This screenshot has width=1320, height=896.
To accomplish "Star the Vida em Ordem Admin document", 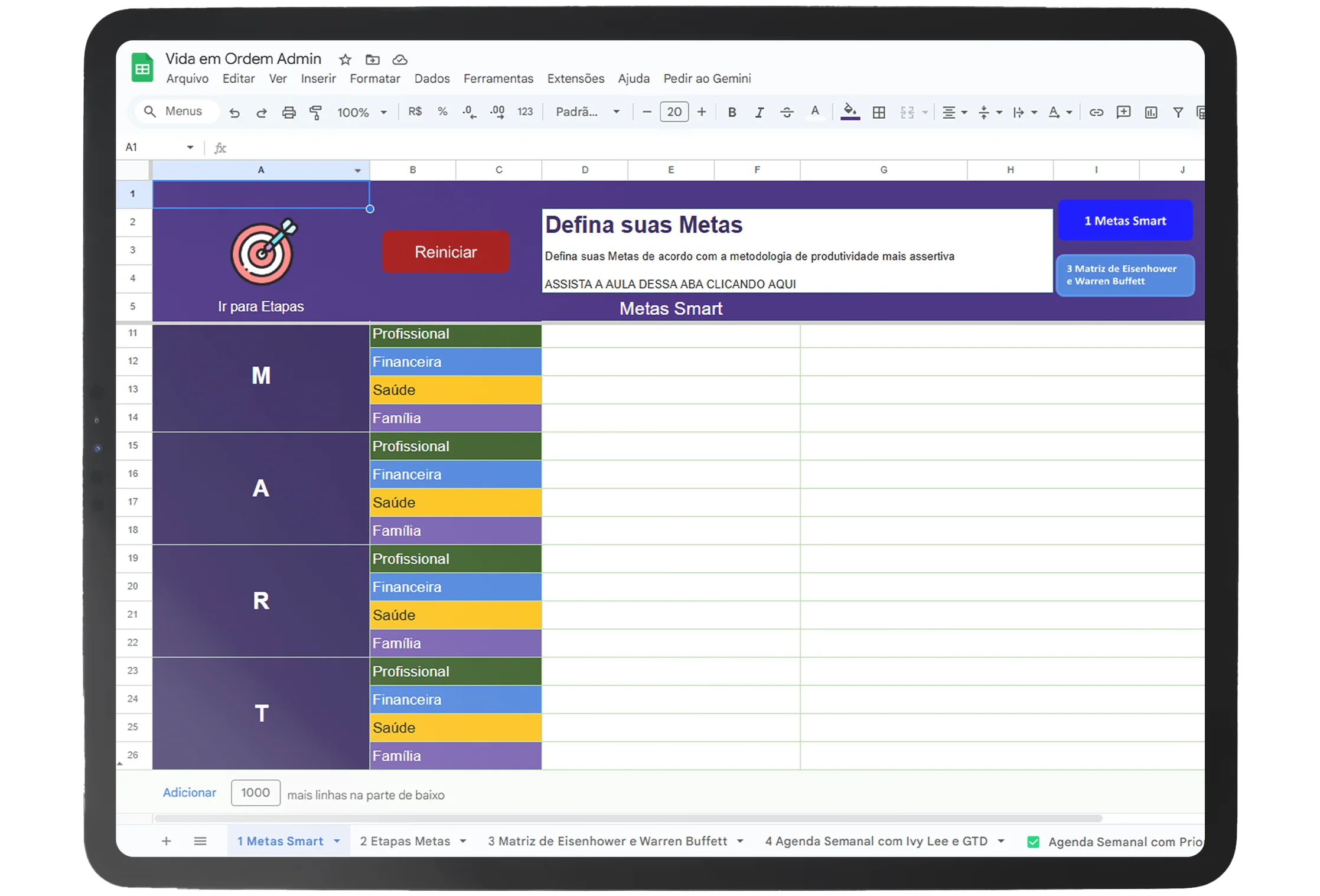I will pos(345,60).
